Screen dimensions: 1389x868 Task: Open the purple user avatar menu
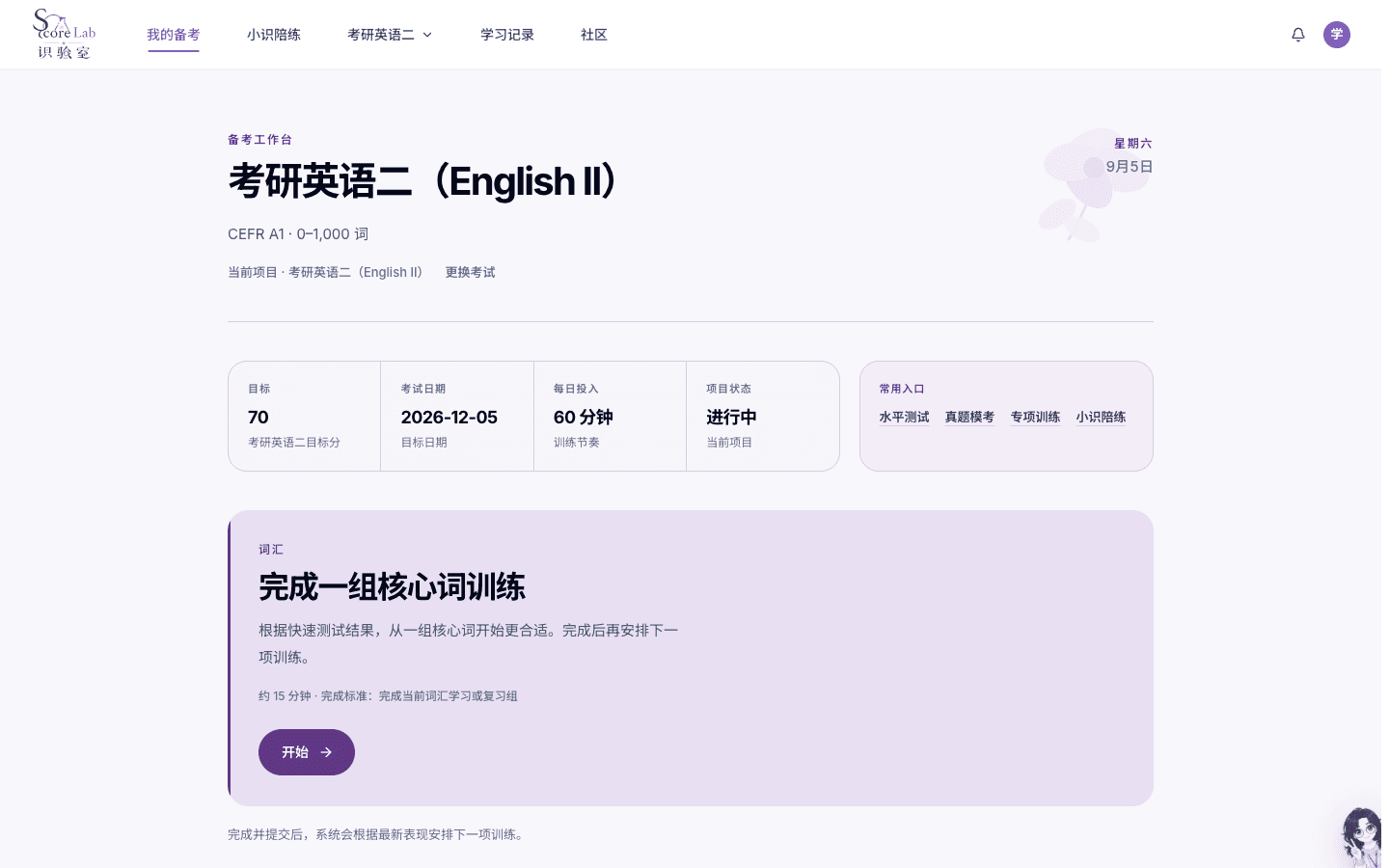click(x=1337, y=35)
